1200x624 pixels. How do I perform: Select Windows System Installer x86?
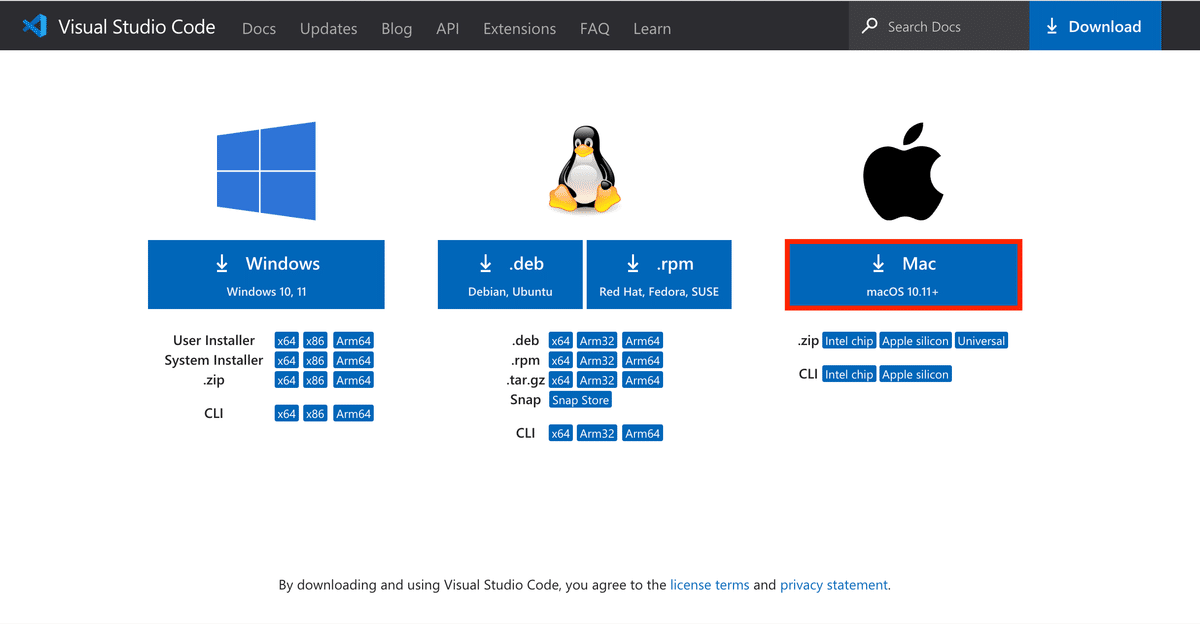click(x=316, y=361)
